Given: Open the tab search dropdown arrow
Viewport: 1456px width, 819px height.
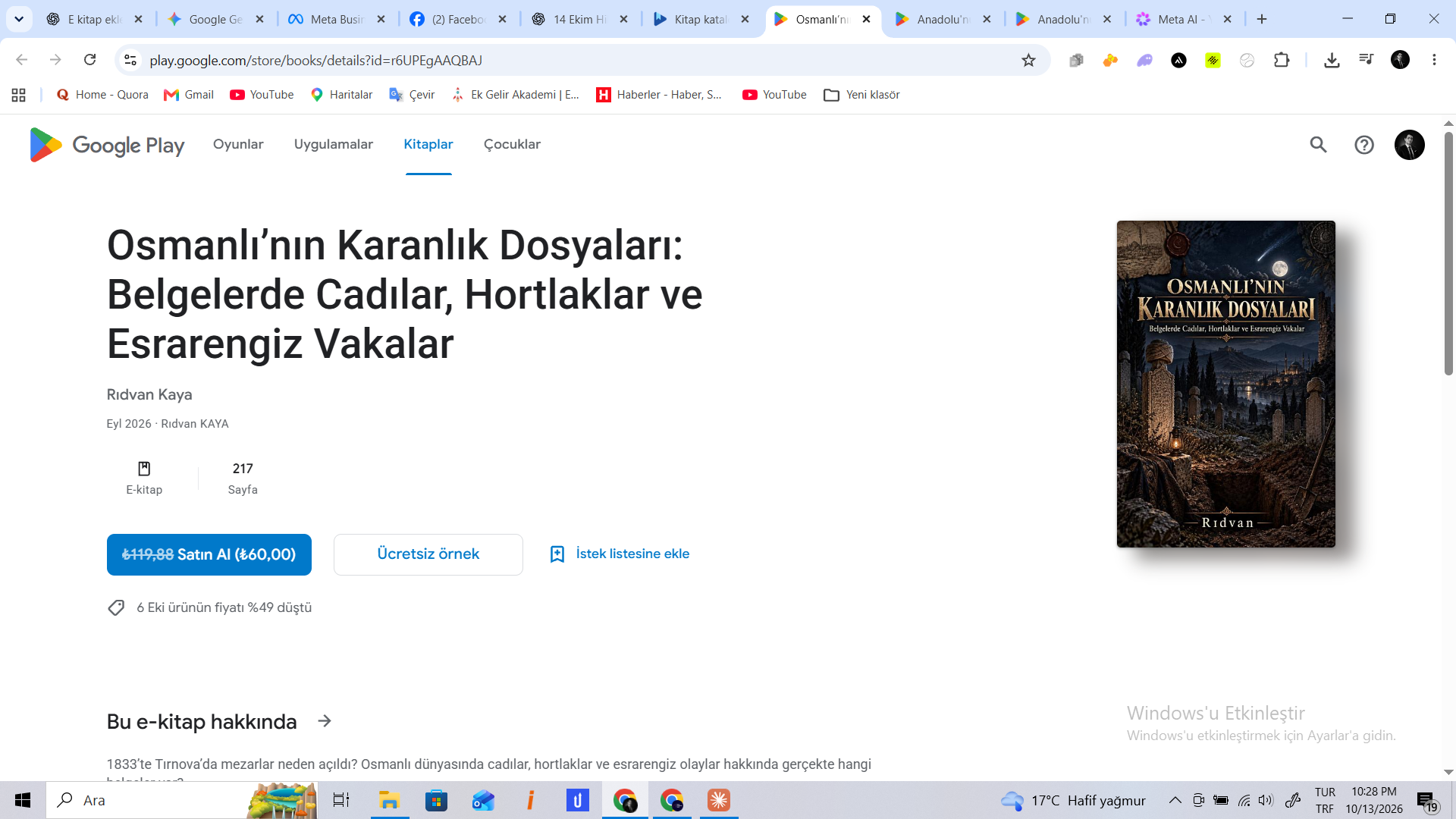Looking at the screenshot, I should coord(19,19).
